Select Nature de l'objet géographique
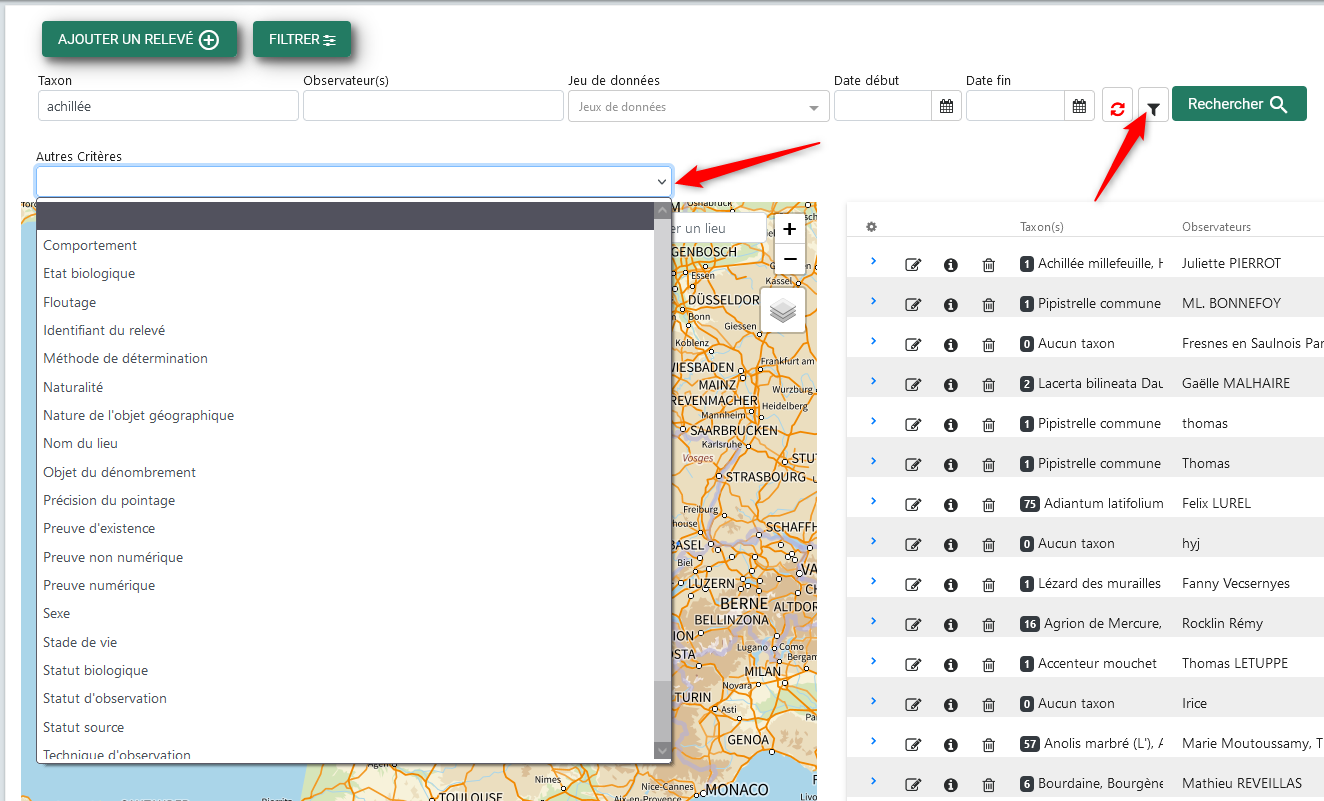Viewport: 1324px width, 801px height. tap(346, 415)
